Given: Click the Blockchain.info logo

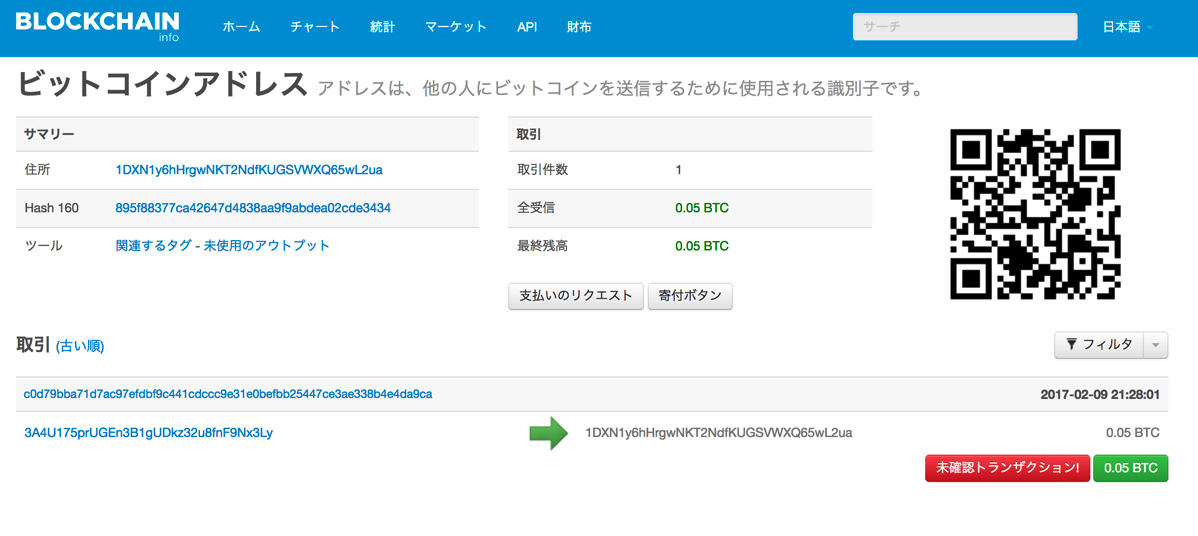Looking at the screenshot, I should click(x=97, y=26).
